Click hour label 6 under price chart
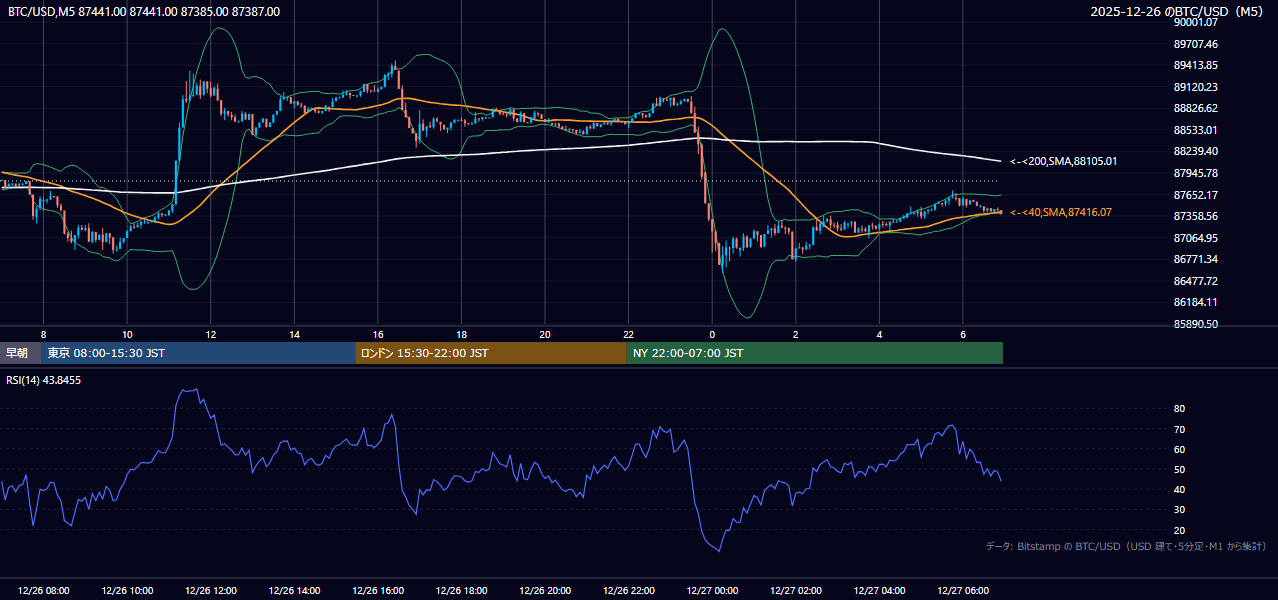Screen dimensions: 1278x600 pos(962,334)
